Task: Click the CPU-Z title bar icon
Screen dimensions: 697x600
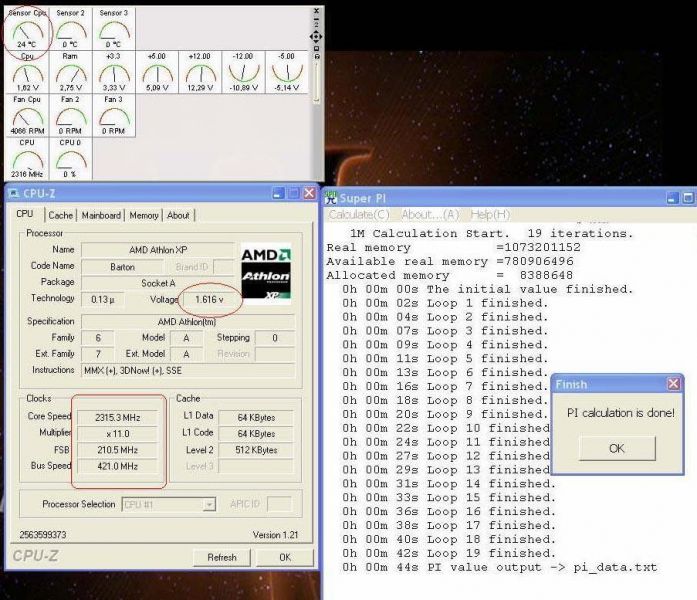Action: click(14, 193)
